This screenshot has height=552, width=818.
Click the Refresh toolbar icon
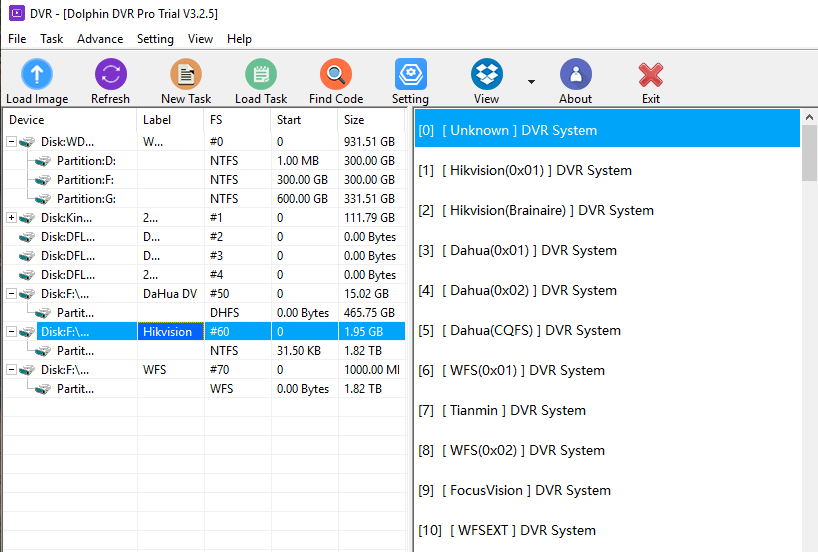111,74
